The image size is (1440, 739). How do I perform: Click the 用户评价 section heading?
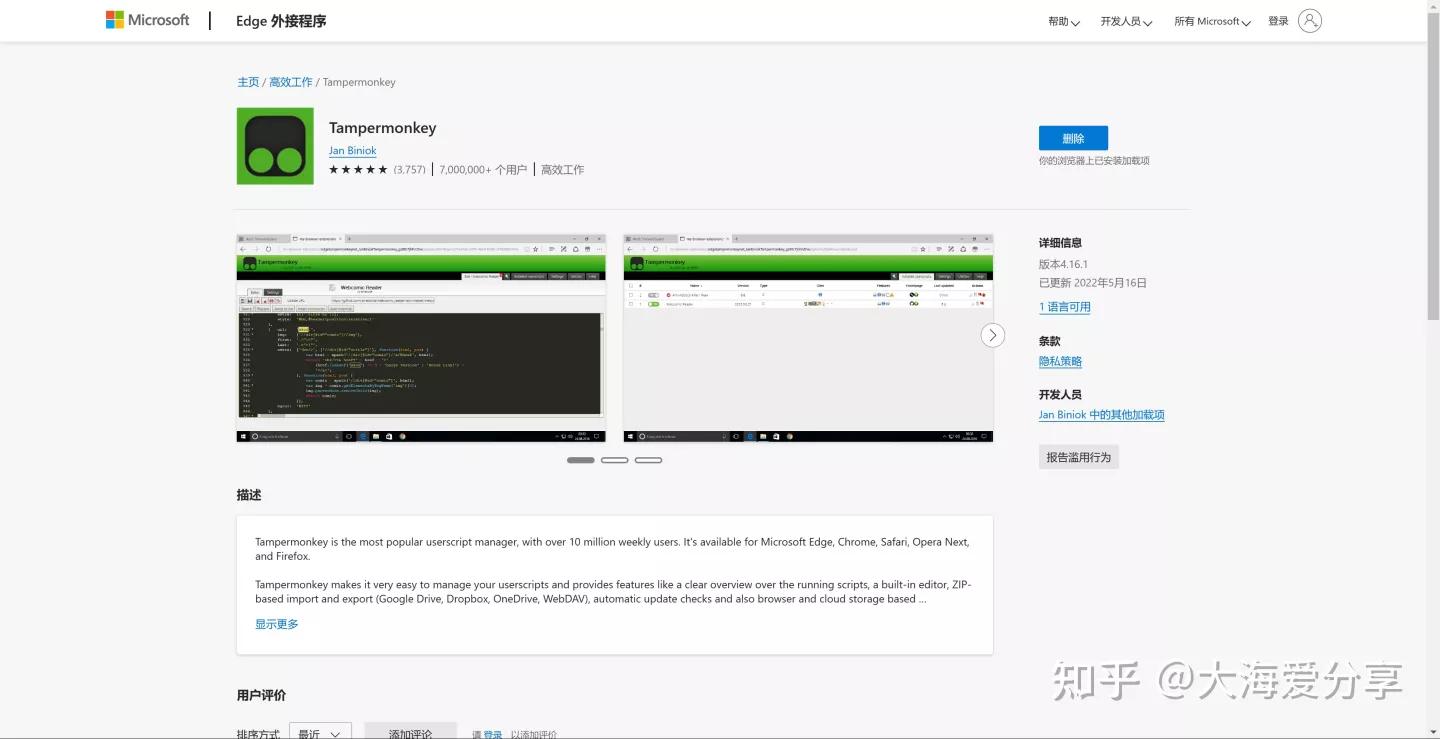point(261,695)
